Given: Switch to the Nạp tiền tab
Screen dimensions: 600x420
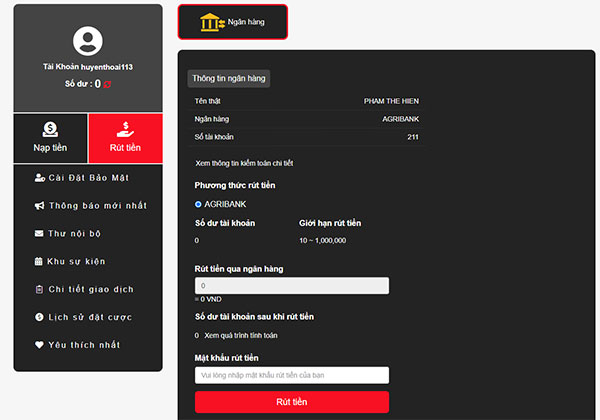Looking at the screenshot, I should pos(50,138).
